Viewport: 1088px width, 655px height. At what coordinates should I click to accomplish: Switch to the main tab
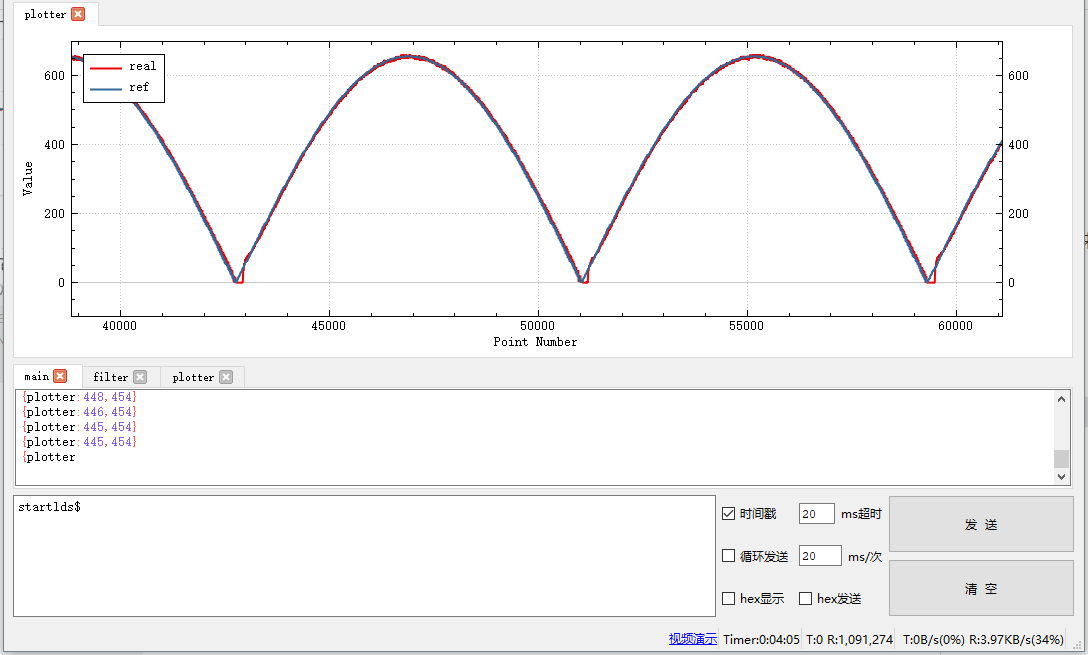click(x=37, y=376)
